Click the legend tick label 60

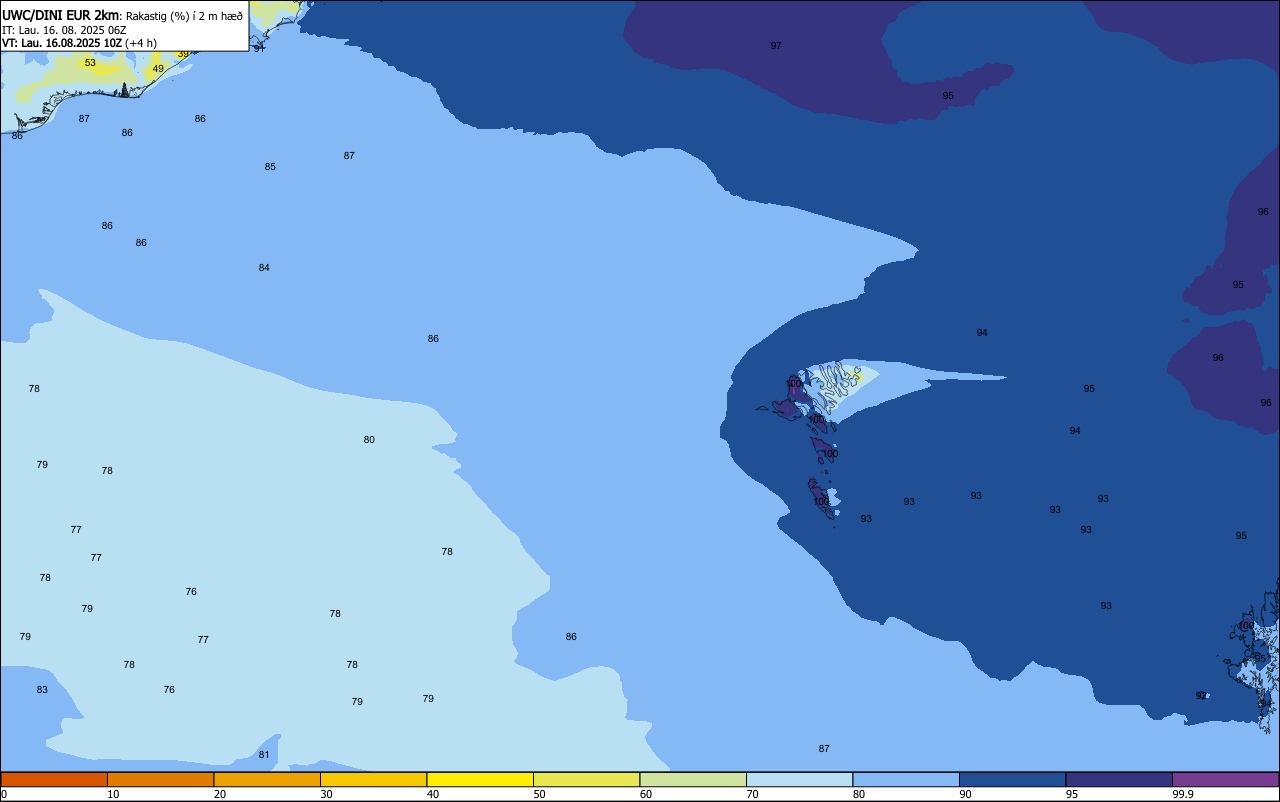coord(646,794)
